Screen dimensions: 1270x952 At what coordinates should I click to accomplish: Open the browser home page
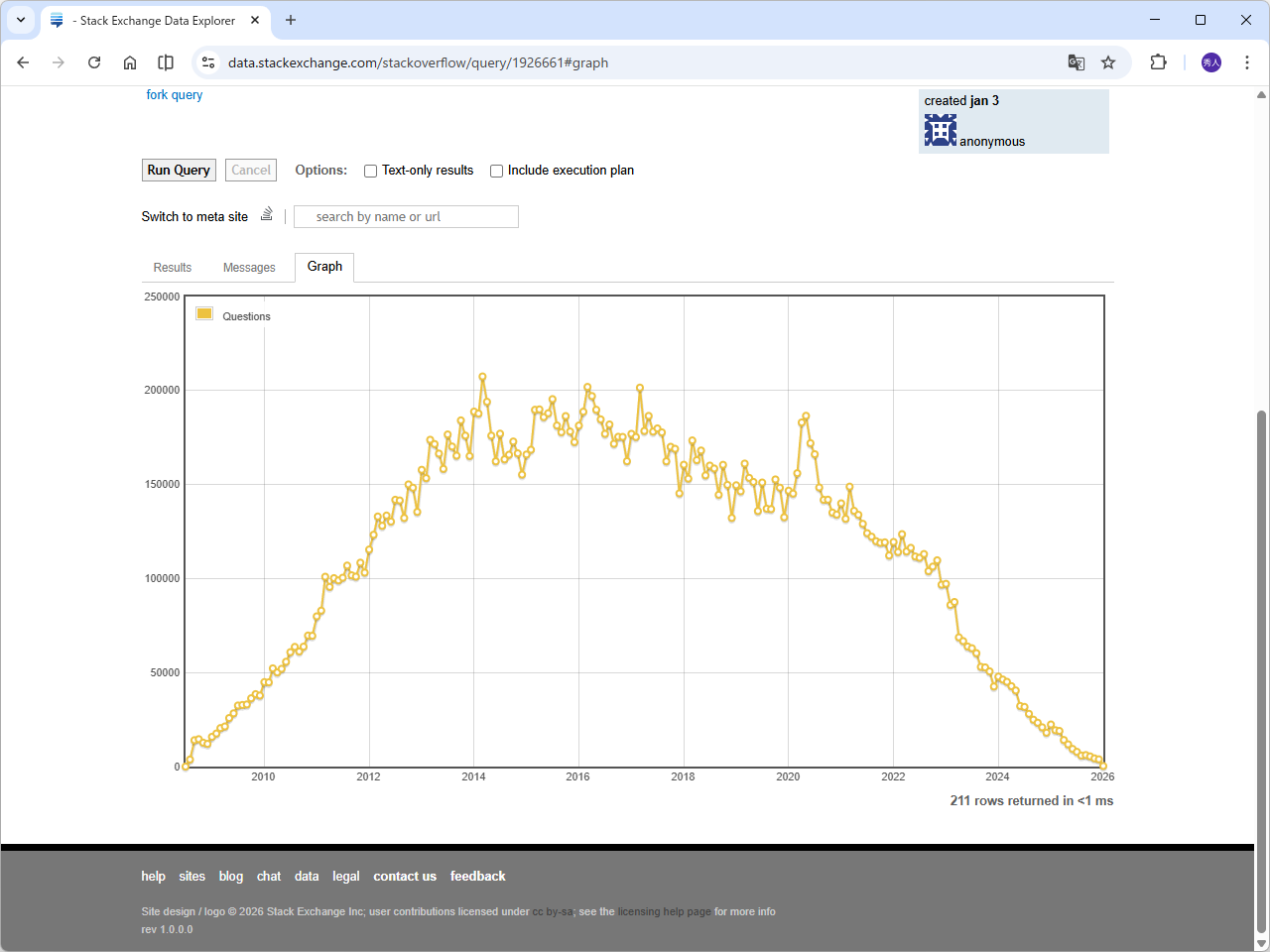click(130, 62)
